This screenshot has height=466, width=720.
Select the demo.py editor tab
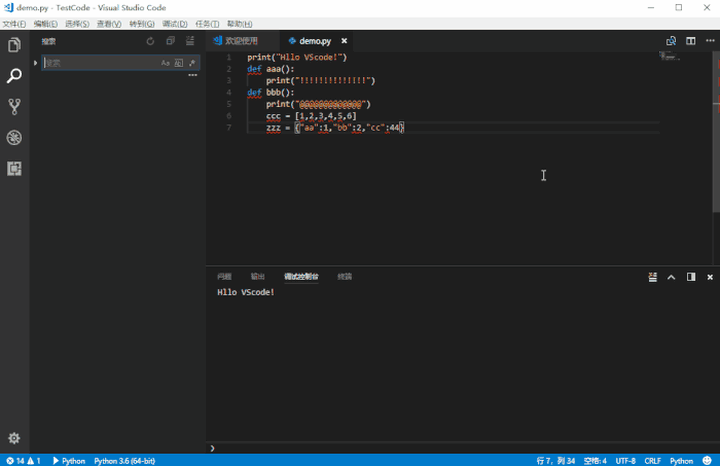[x=315, y=41]
